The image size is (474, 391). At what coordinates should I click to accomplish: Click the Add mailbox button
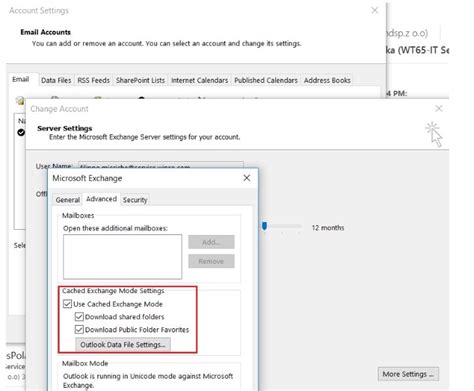211,242
